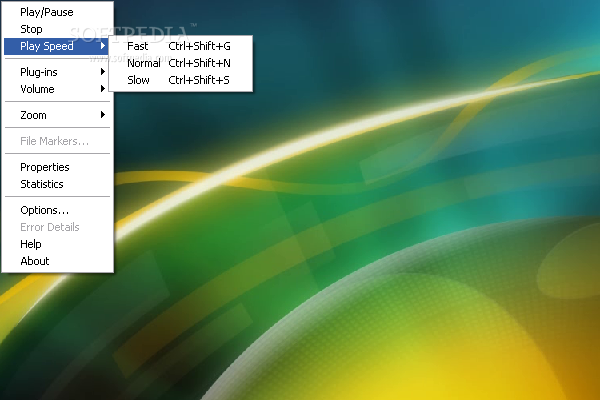This screenshot has height=400, width=600.
Task: Select the Stop menu entry
Action: coord(57,29)
